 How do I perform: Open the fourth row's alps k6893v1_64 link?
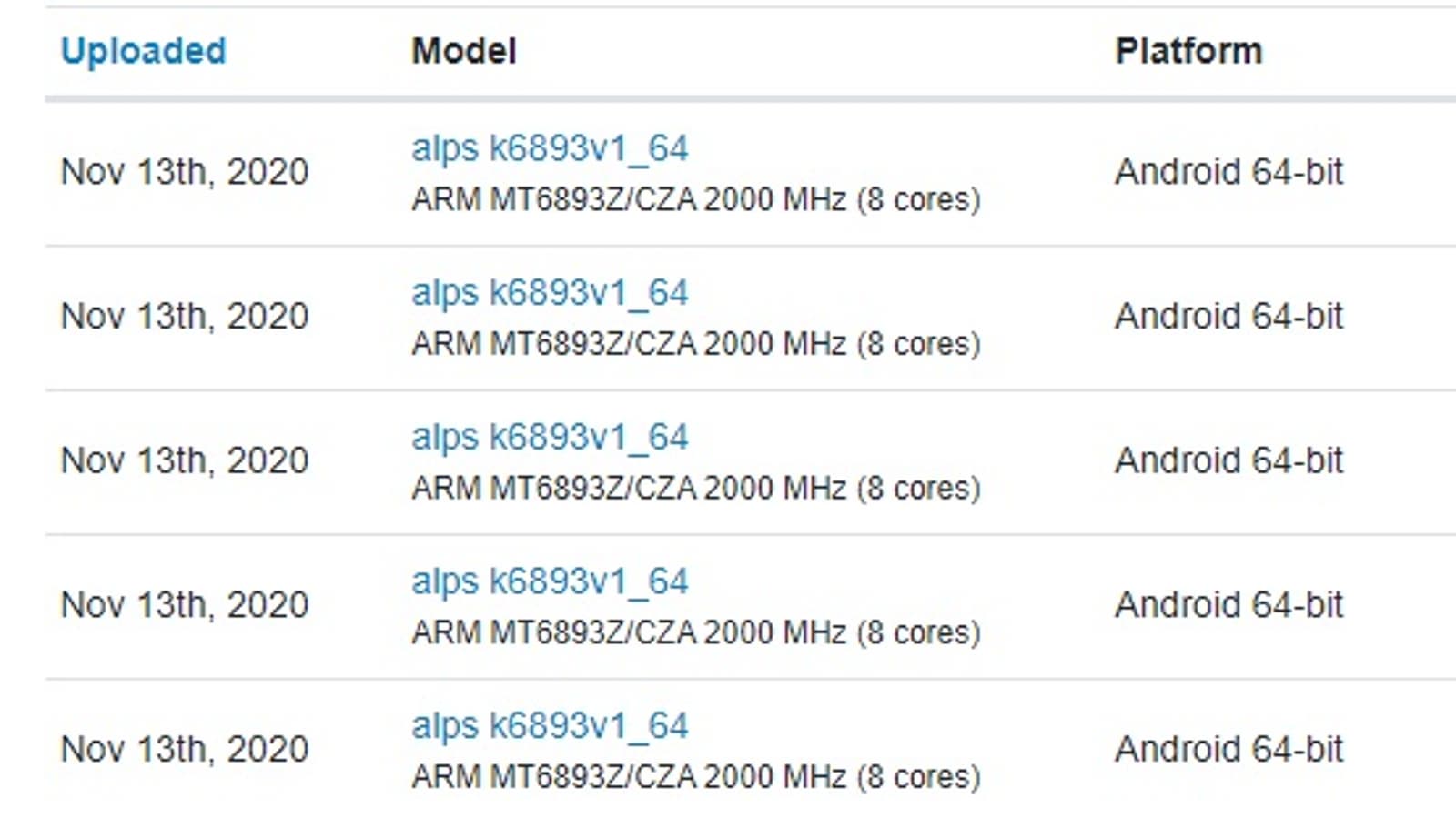click(550, 581)
